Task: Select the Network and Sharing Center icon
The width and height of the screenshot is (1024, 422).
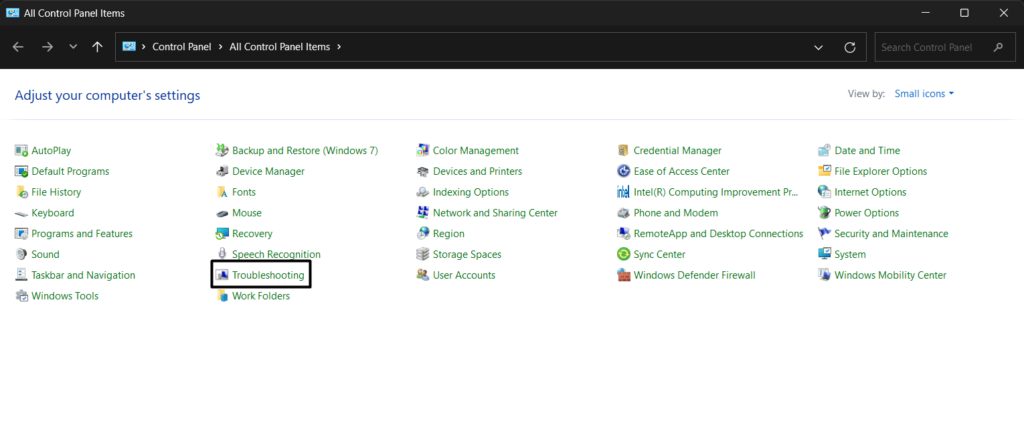Action: (x=424, y=213)
